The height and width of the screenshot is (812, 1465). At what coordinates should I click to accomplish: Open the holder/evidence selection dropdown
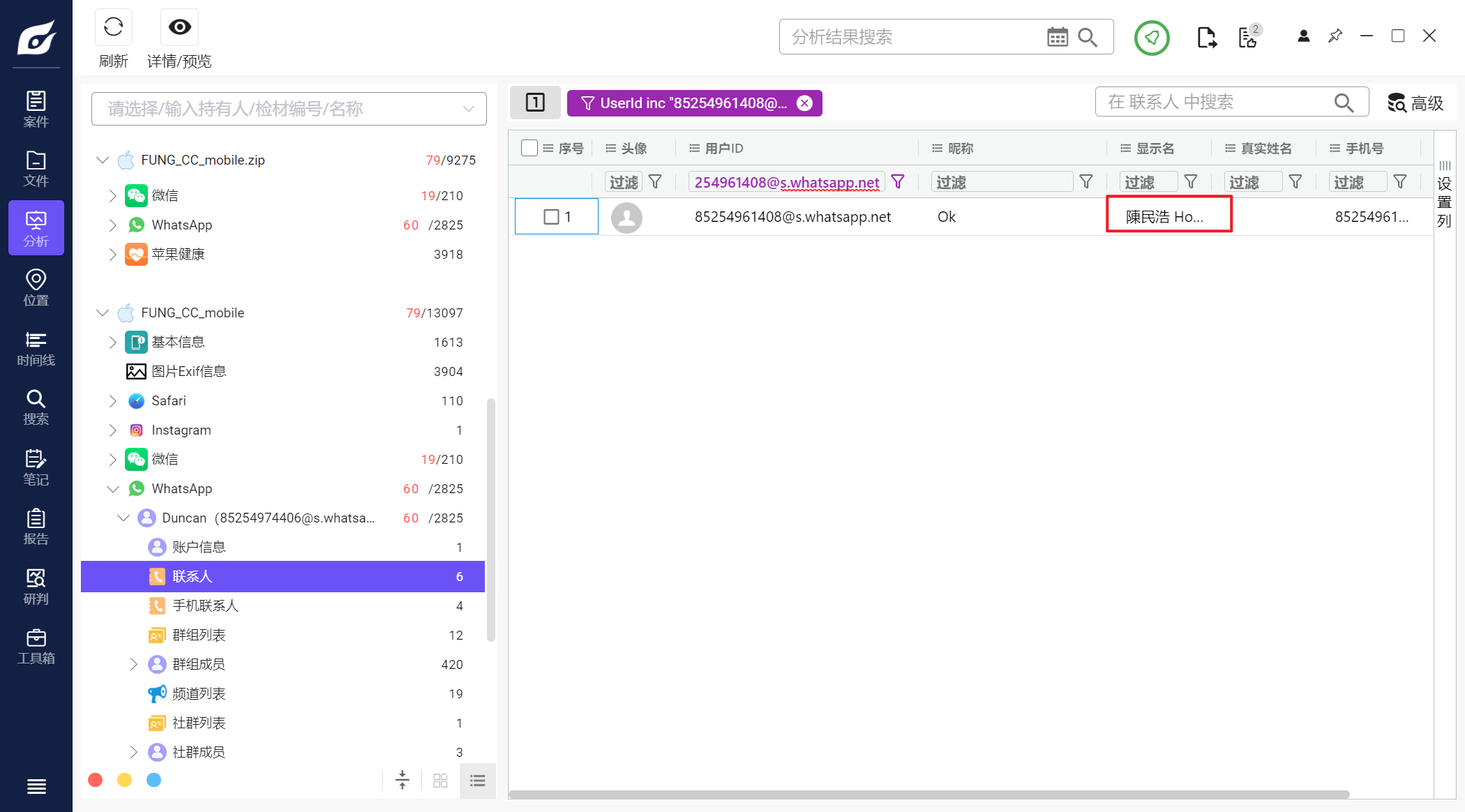point(289,109)
